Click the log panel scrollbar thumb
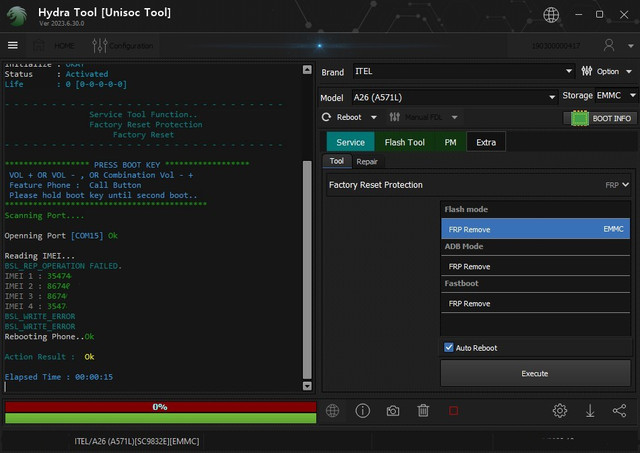This screenshot has width=640, height=453. [307, 270]
